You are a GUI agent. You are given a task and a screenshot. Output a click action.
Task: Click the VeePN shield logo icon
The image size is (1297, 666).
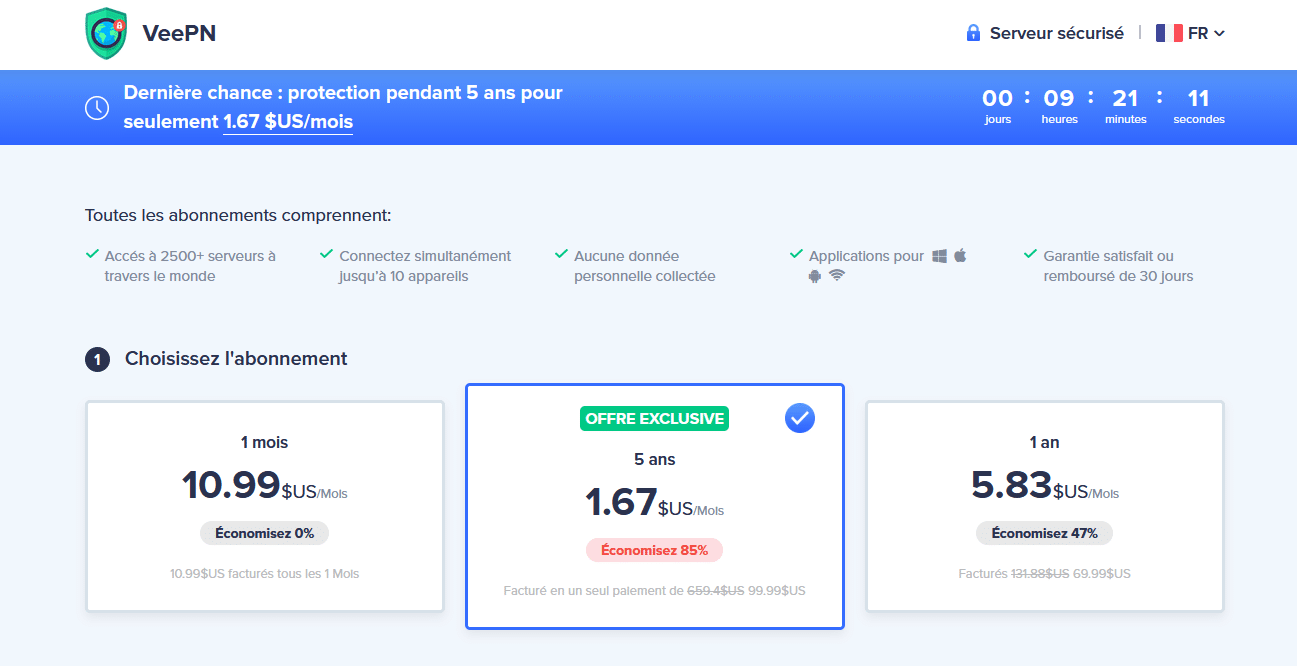coord(106,34)
